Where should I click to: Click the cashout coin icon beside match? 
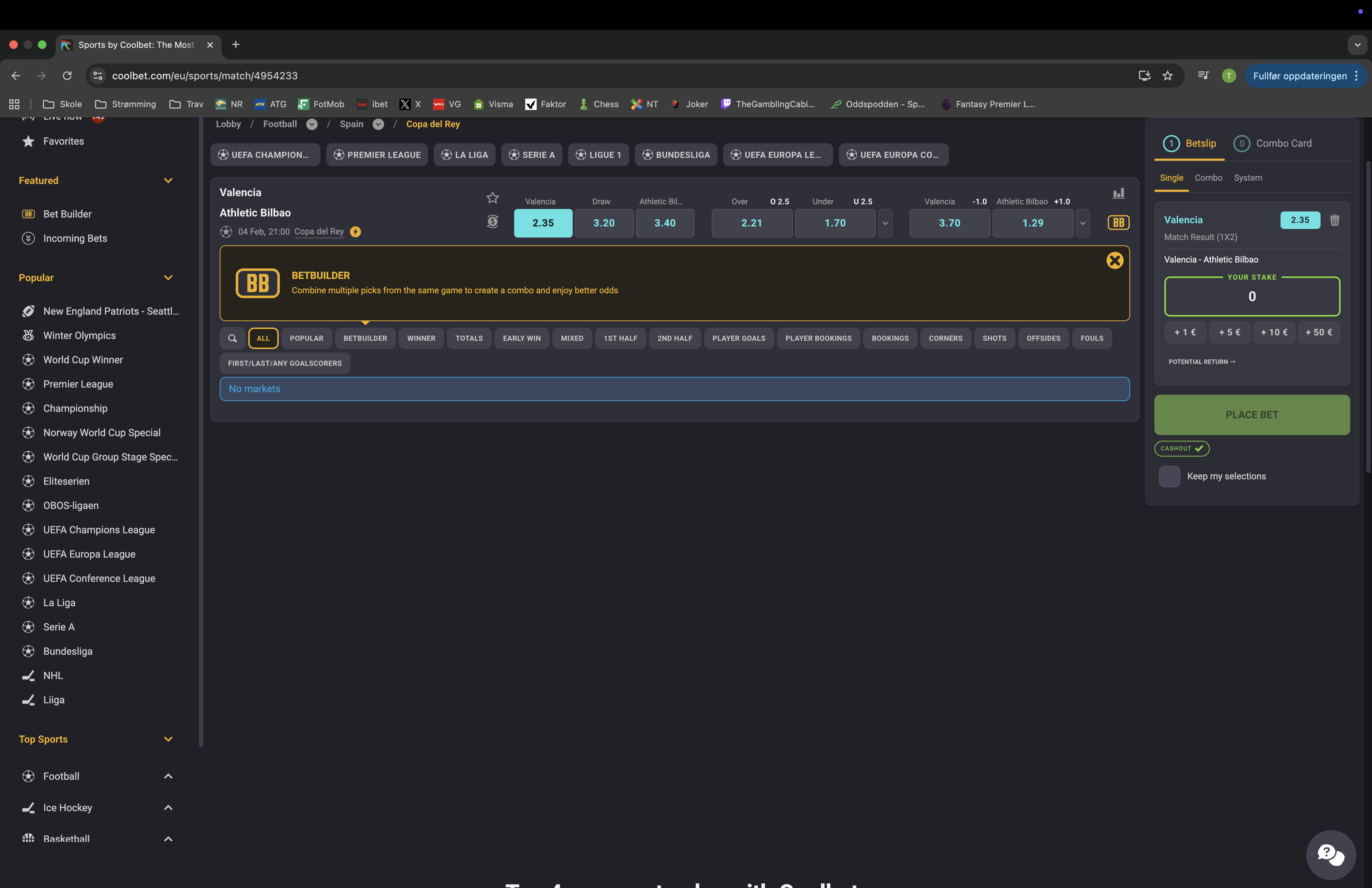(x=492, y=221)
